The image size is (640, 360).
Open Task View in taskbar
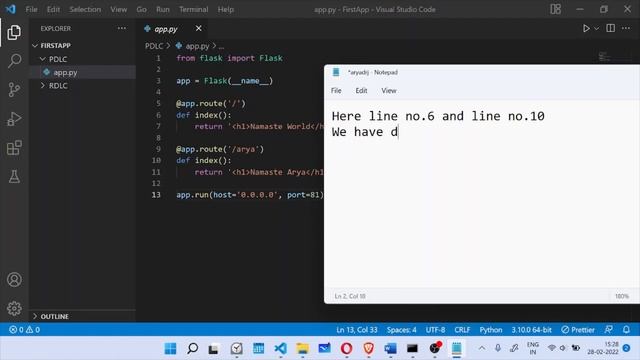pyautogui.click(x=213, y=349)
